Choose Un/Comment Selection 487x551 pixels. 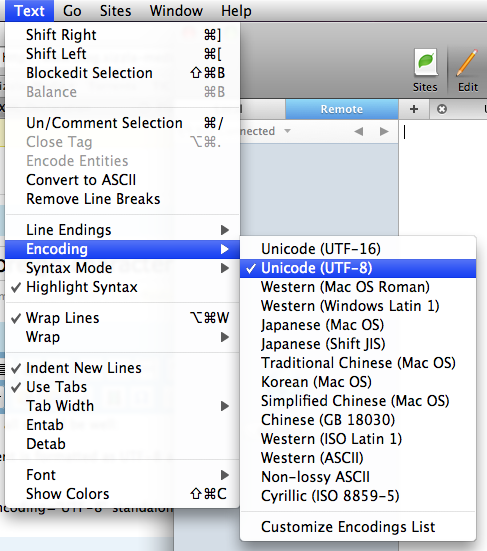122,123
